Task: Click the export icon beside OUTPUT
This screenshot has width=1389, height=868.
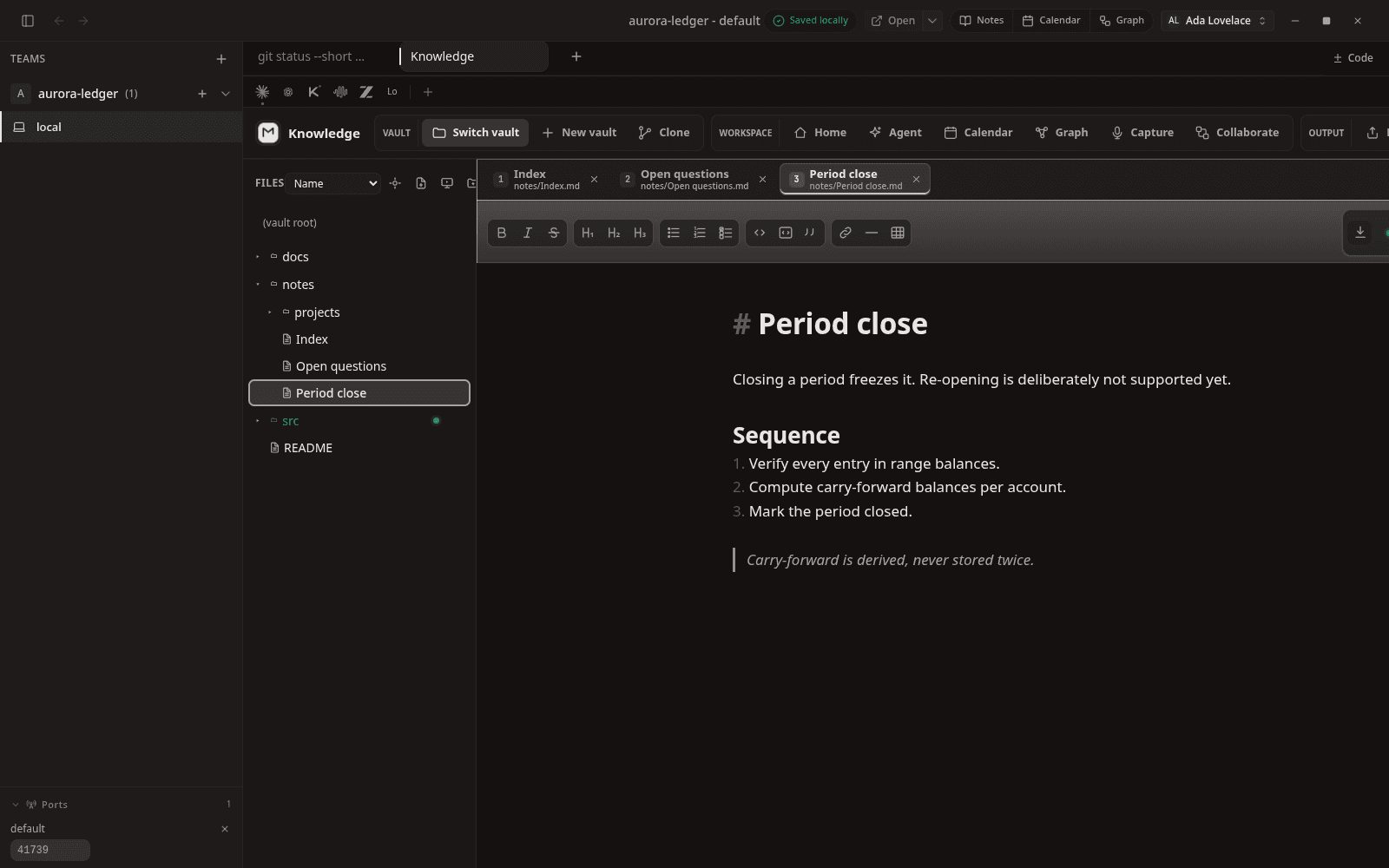Action: coord(1373,133)
